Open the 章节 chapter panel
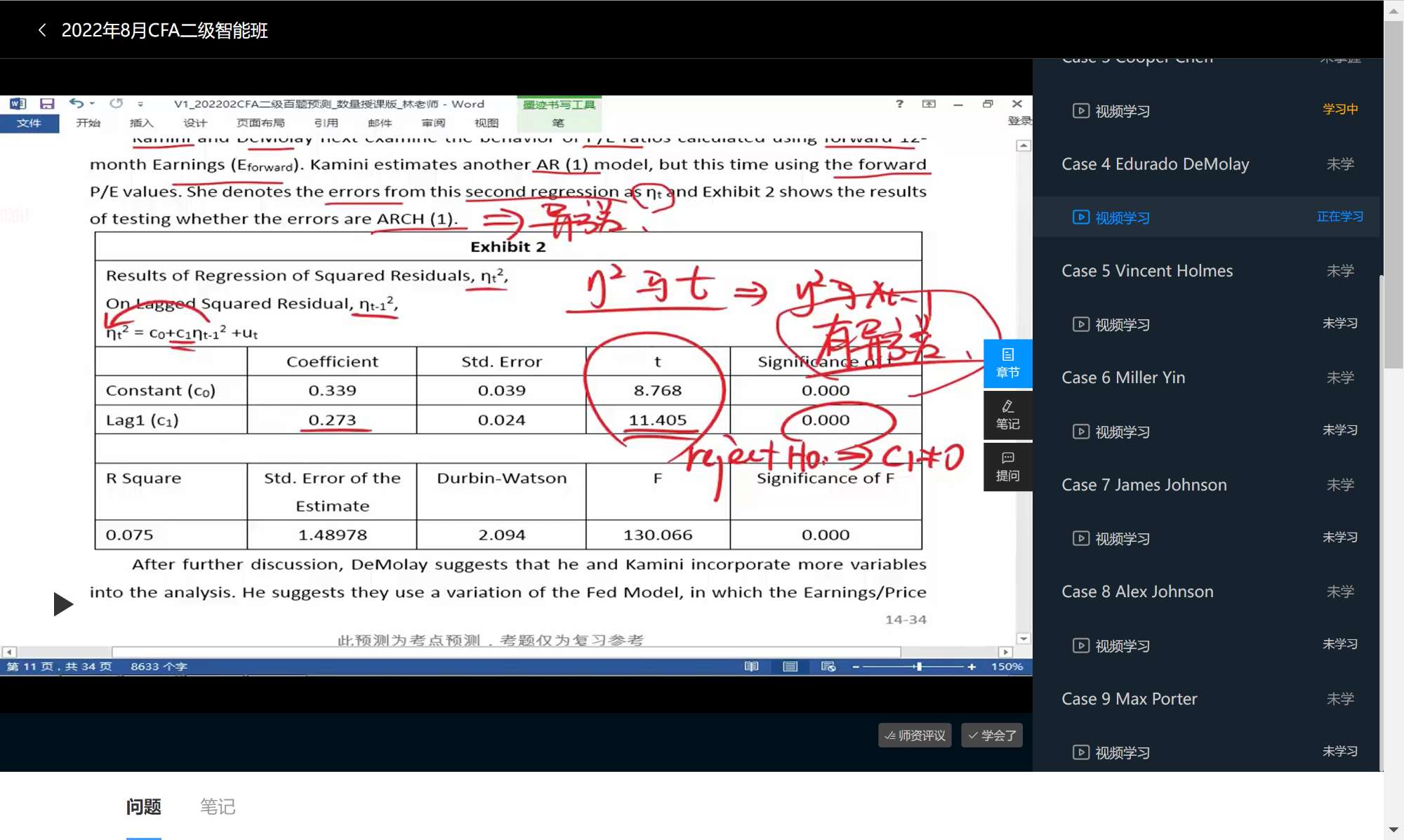 pos(1007,363)
